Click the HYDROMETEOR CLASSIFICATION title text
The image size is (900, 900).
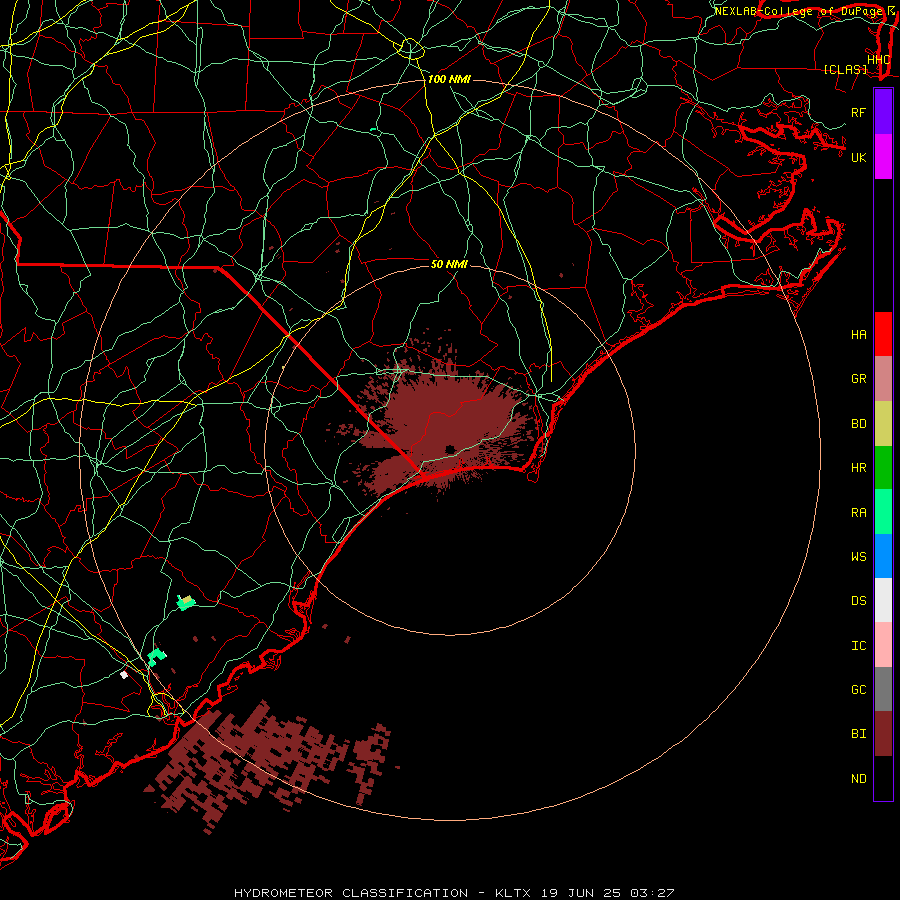pos(351,893)
